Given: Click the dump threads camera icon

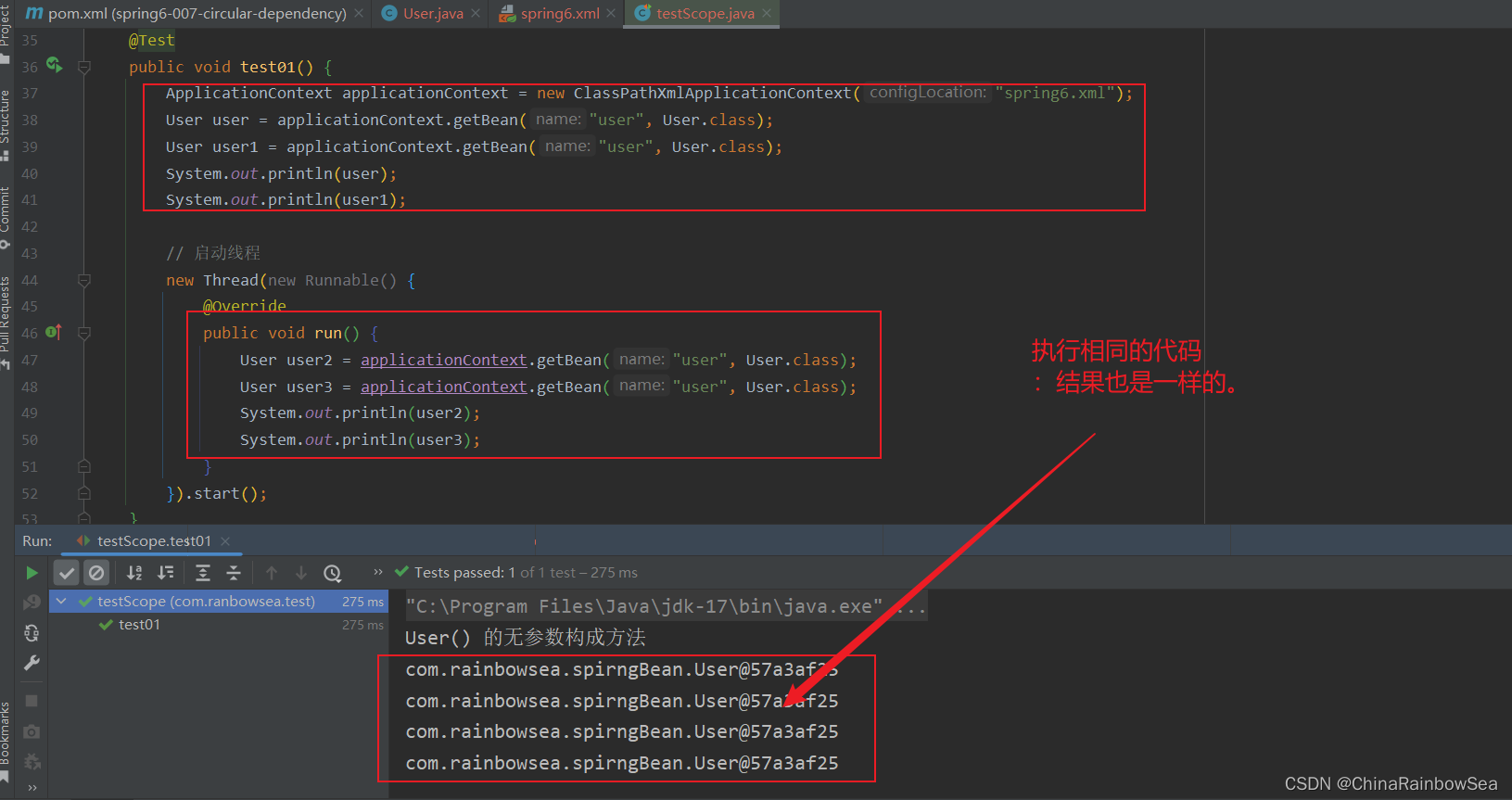Looking at the screenshot, I should tap(32, 731).
